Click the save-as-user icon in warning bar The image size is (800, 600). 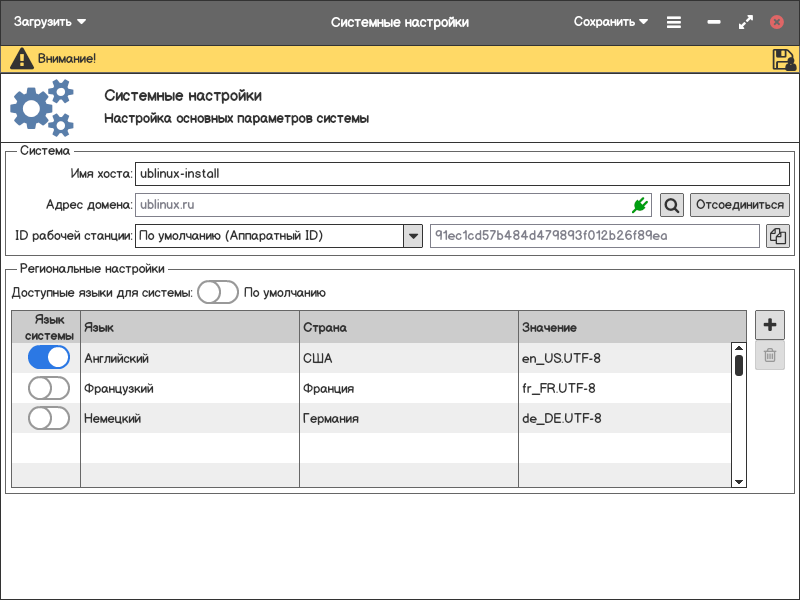(x=783, y=59)
